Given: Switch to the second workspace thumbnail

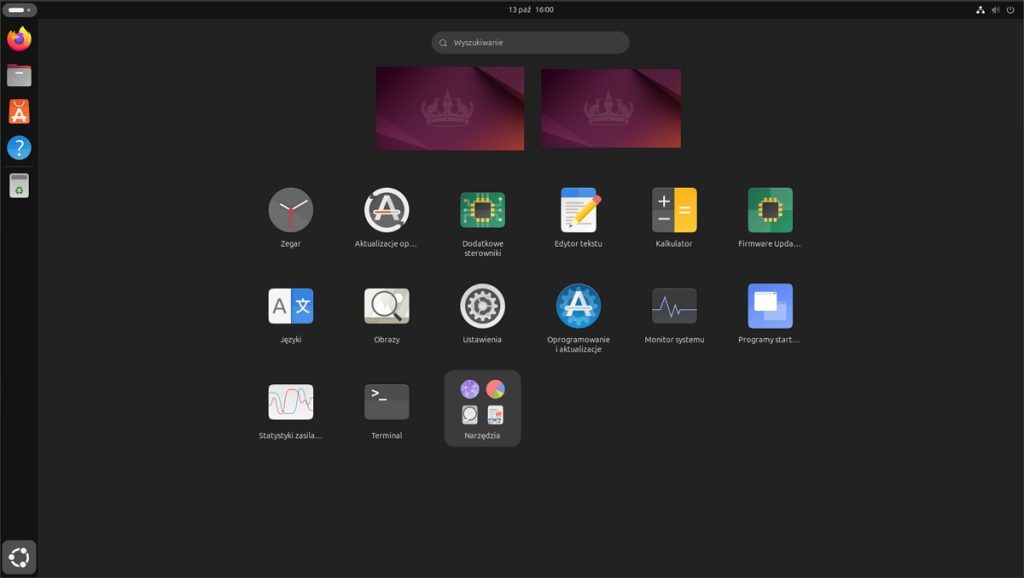Looking at the screenshot, I should coord(610,108).
